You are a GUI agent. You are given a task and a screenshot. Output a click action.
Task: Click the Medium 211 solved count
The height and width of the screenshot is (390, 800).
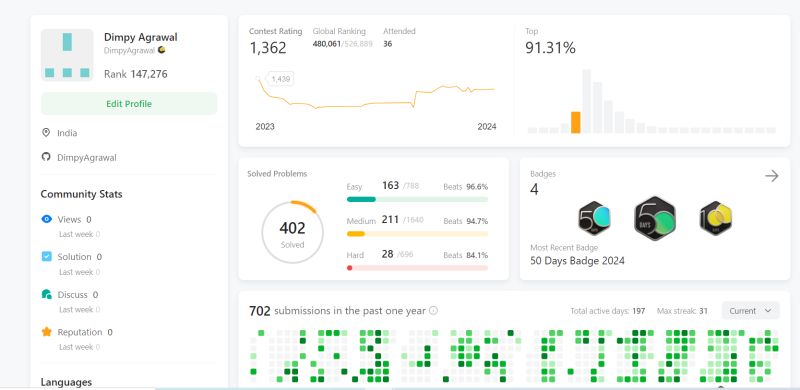click(x=390, y=220)
